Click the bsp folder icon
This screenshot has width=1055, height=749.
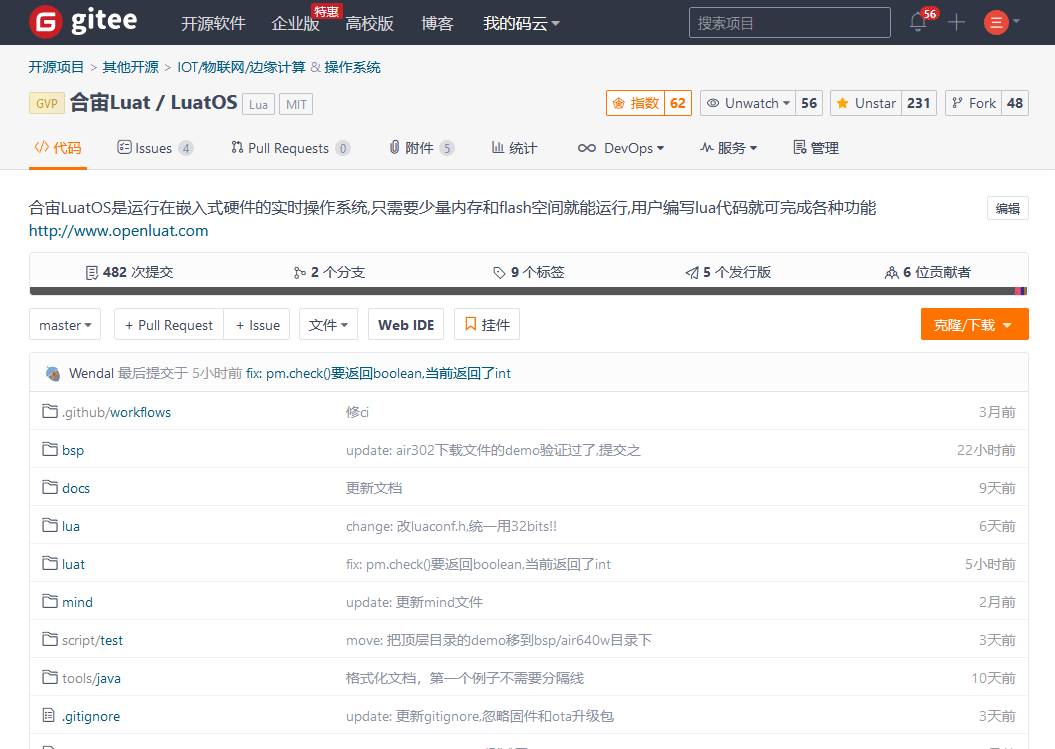click(50, 449)
